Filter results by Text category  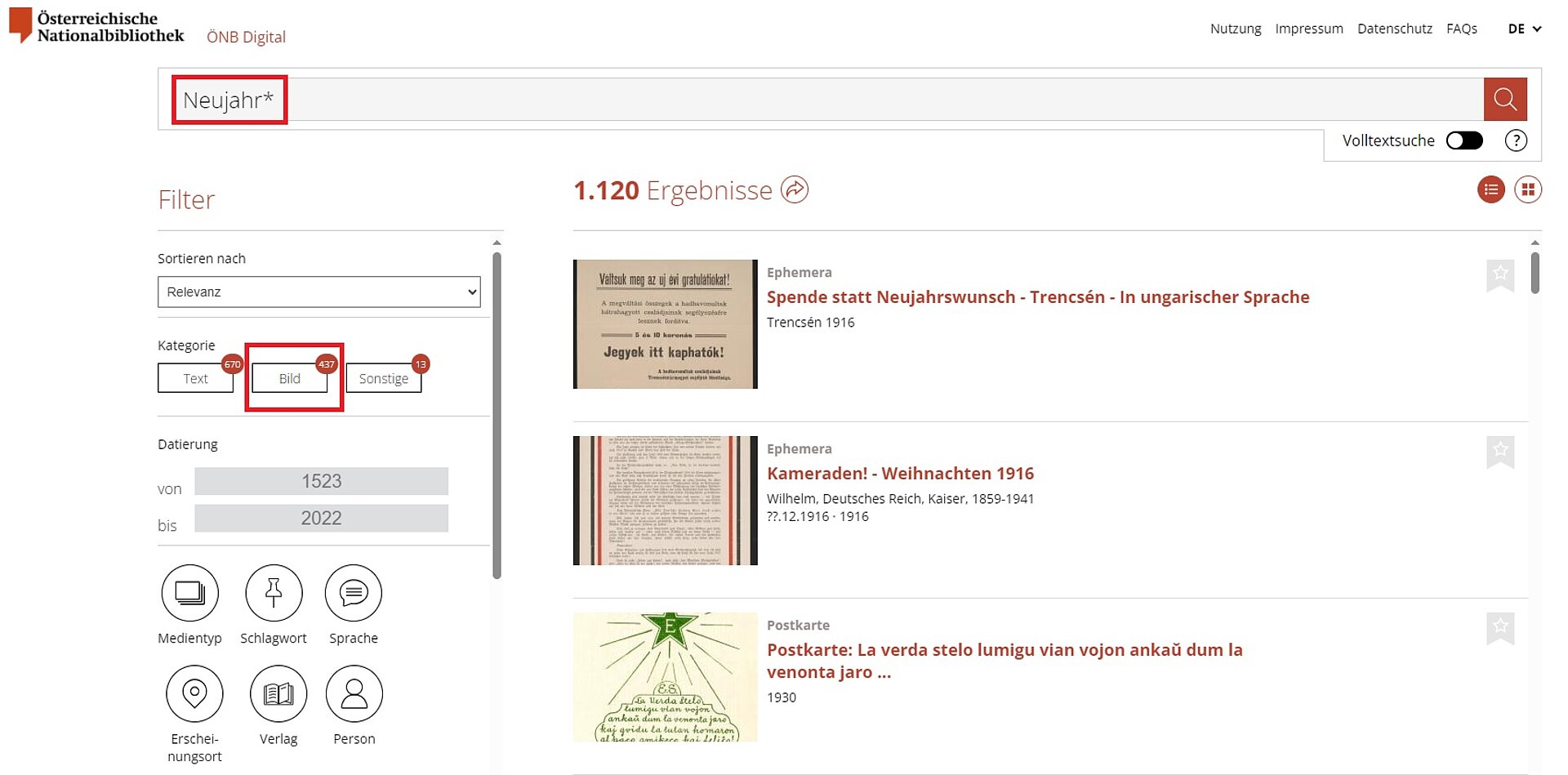196,378
